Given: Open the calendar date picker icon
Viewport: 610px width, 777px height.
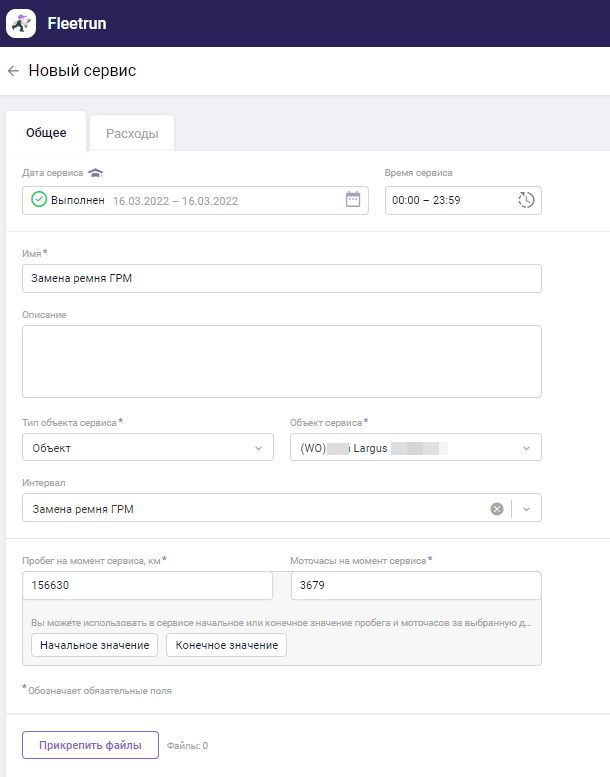Looking at the screenshot, I should (352, 200).
